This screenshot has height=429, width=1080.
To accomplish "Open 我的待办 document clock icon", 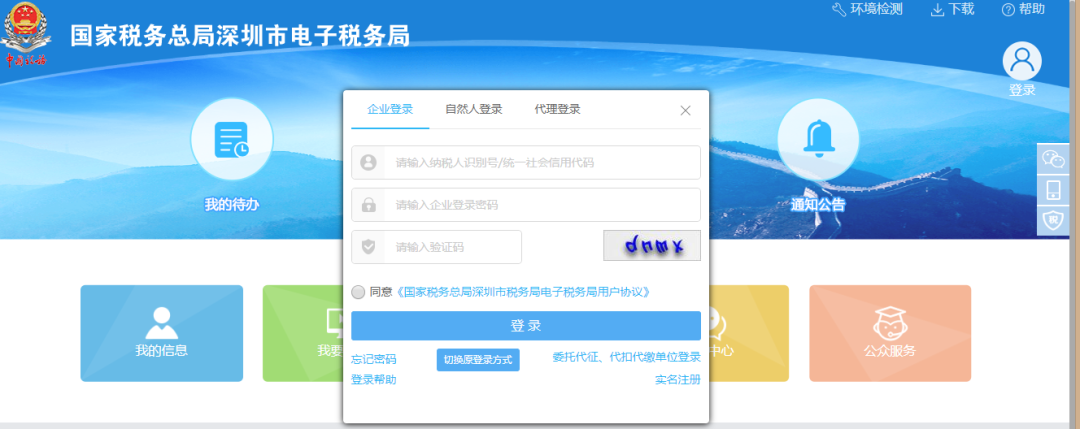I will click(x=231, y=140).
